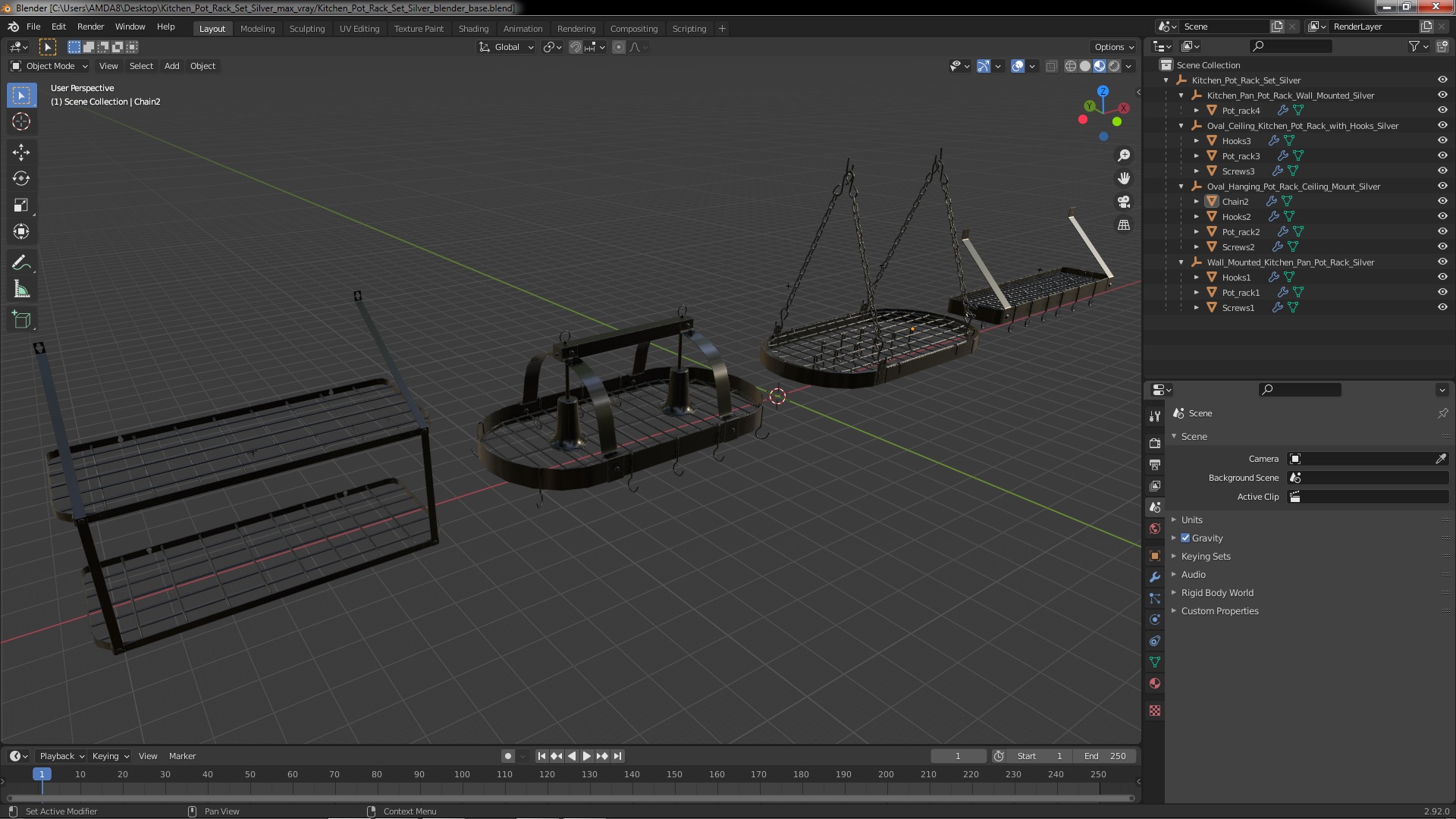Select the Rotate tool

click(x=21, y=179)
